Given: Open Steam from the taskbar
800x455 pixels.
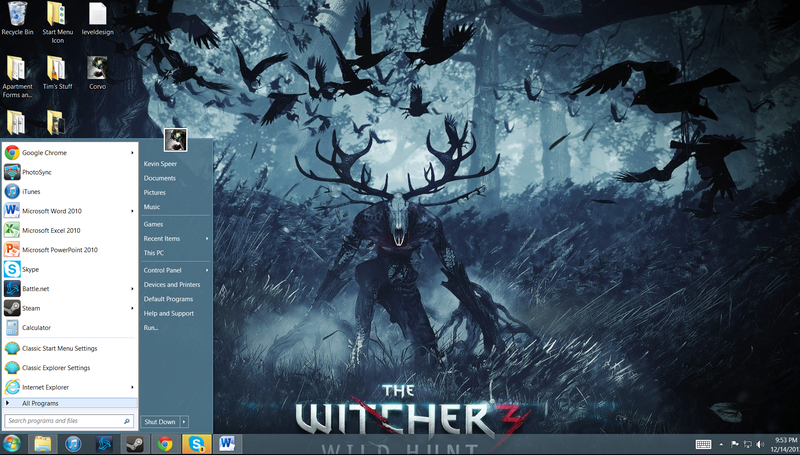Looking at the screenshot, I should 135,444.
